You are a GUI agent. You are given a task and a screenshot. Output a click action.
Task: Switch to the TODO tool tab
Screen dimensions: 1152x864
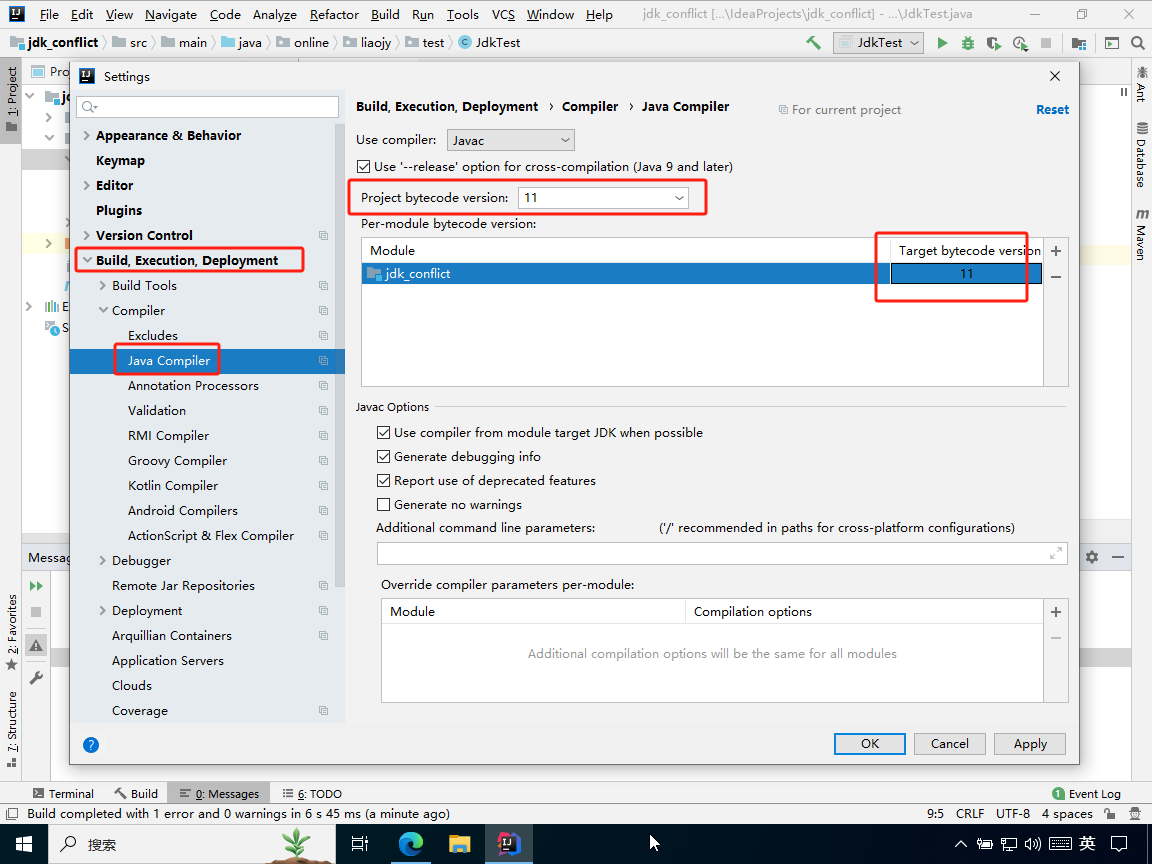(x=313, y=793)
